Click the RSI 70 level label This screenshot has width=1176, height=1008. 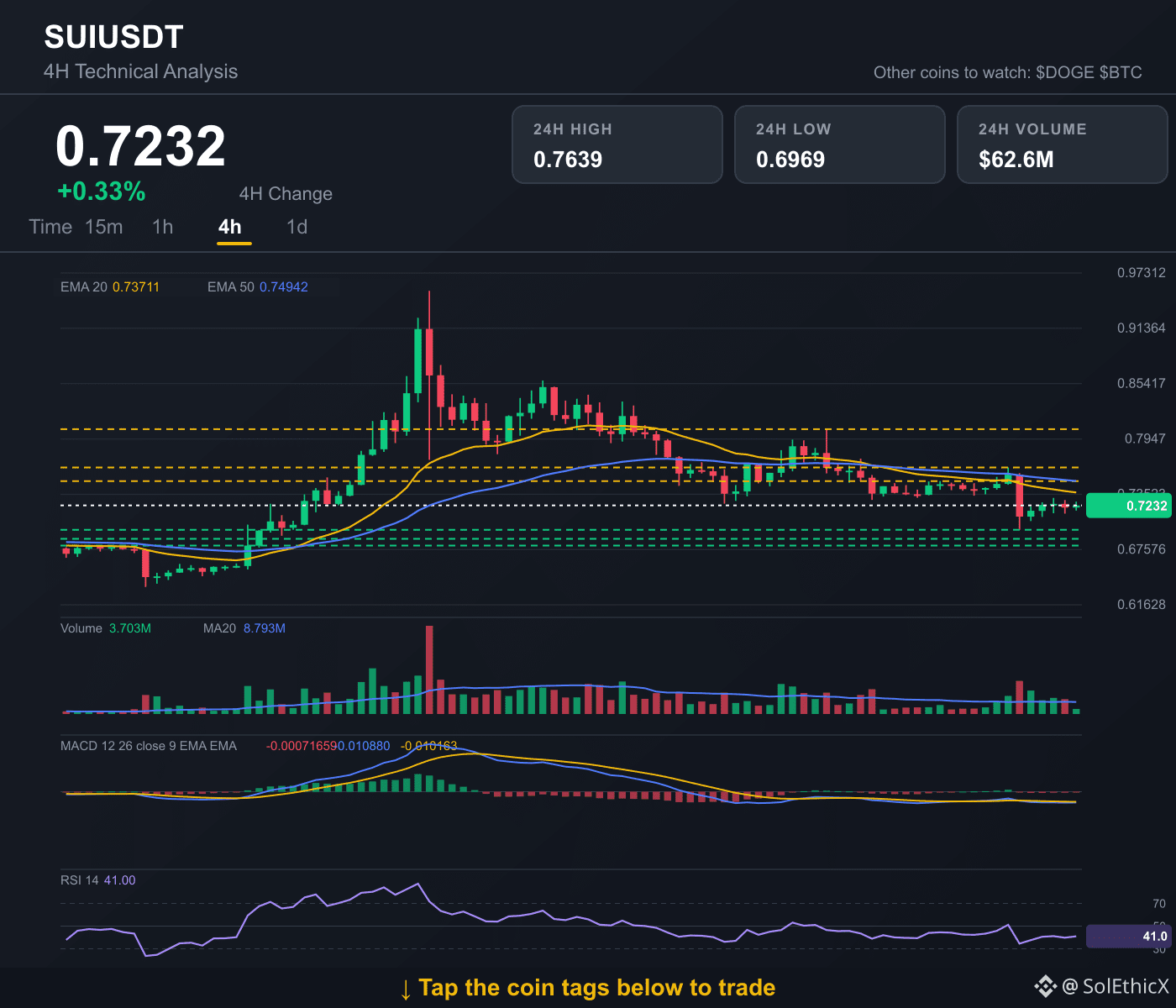click(1159, 904)
